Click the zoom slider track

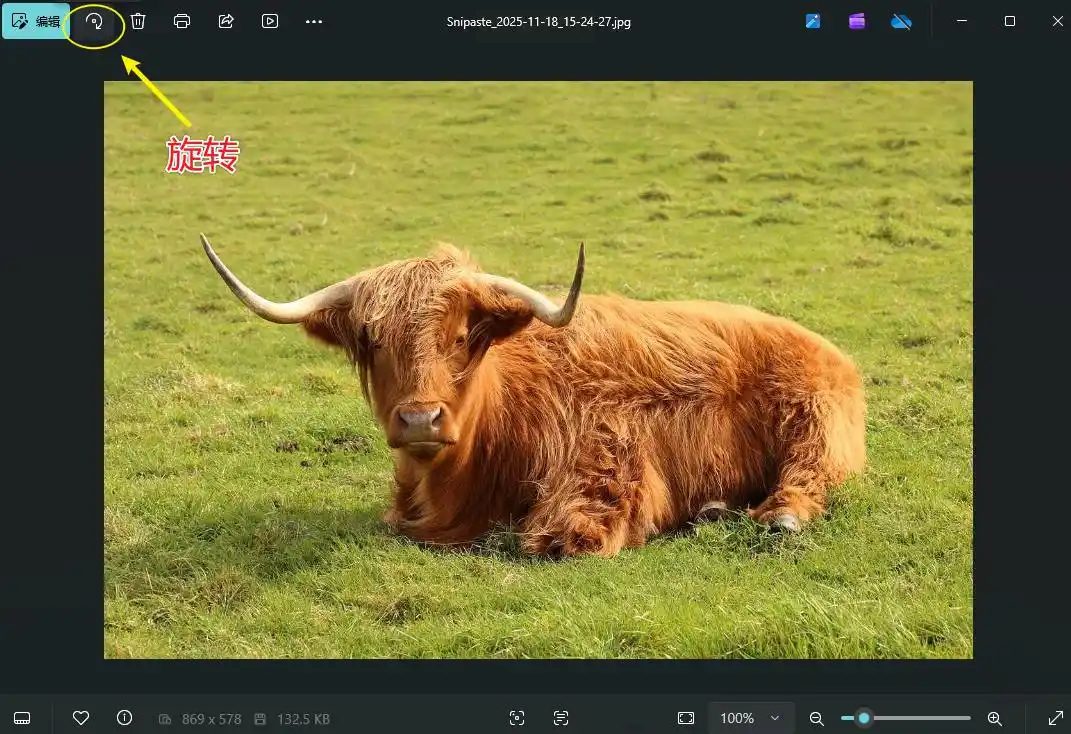coord(920,718)
